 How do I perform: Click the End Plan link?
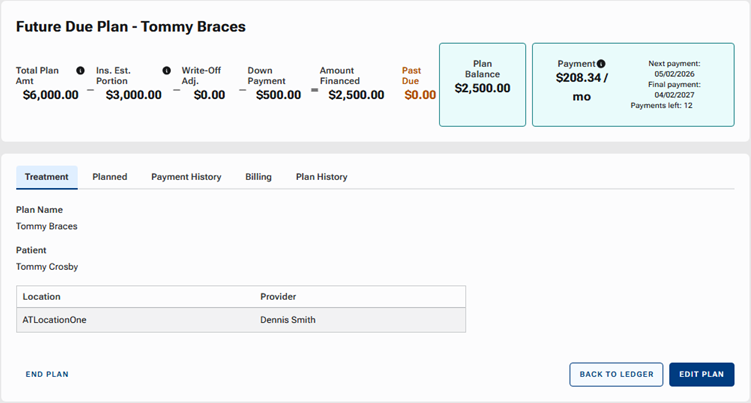[x=47, y=374]
